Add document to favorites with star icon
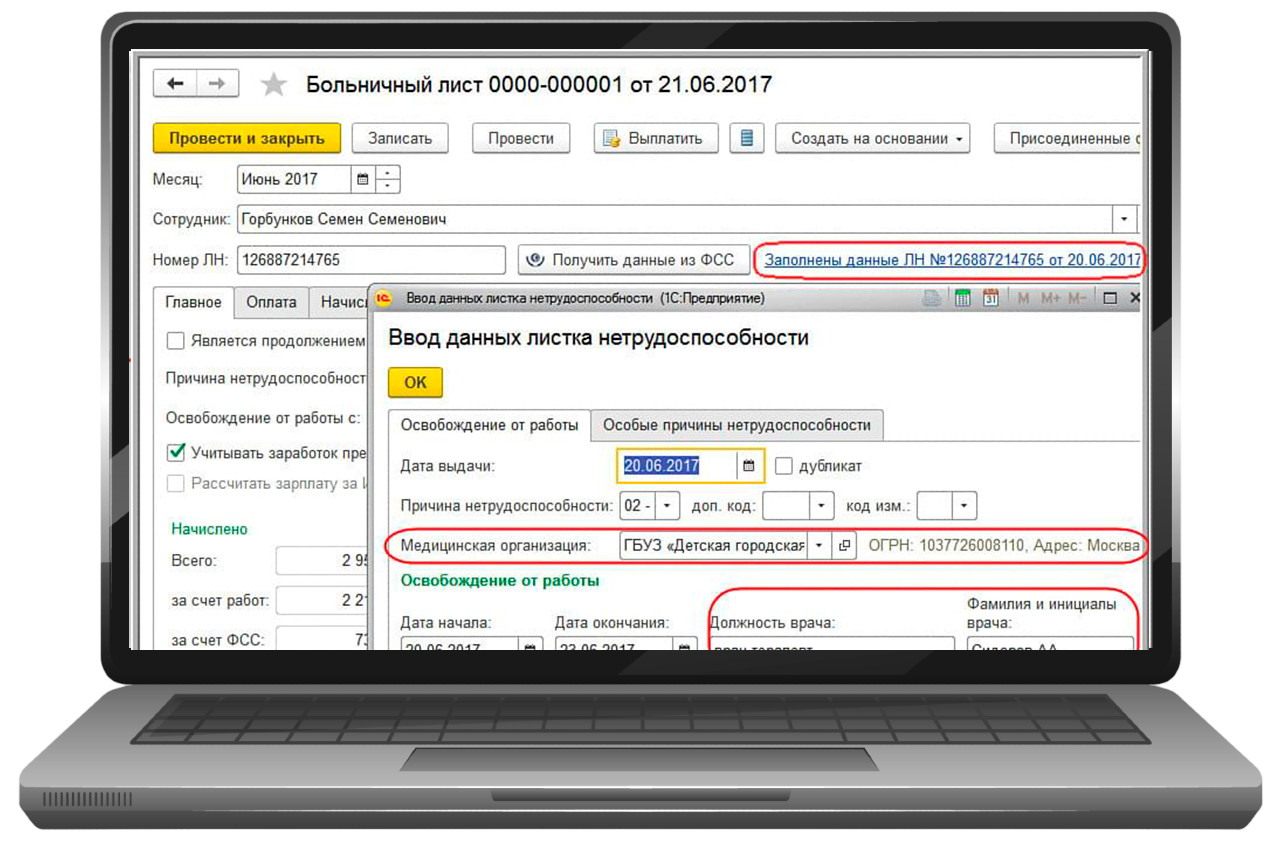The width and height of the screenshot is (1280, 843). tap(273, 85)
